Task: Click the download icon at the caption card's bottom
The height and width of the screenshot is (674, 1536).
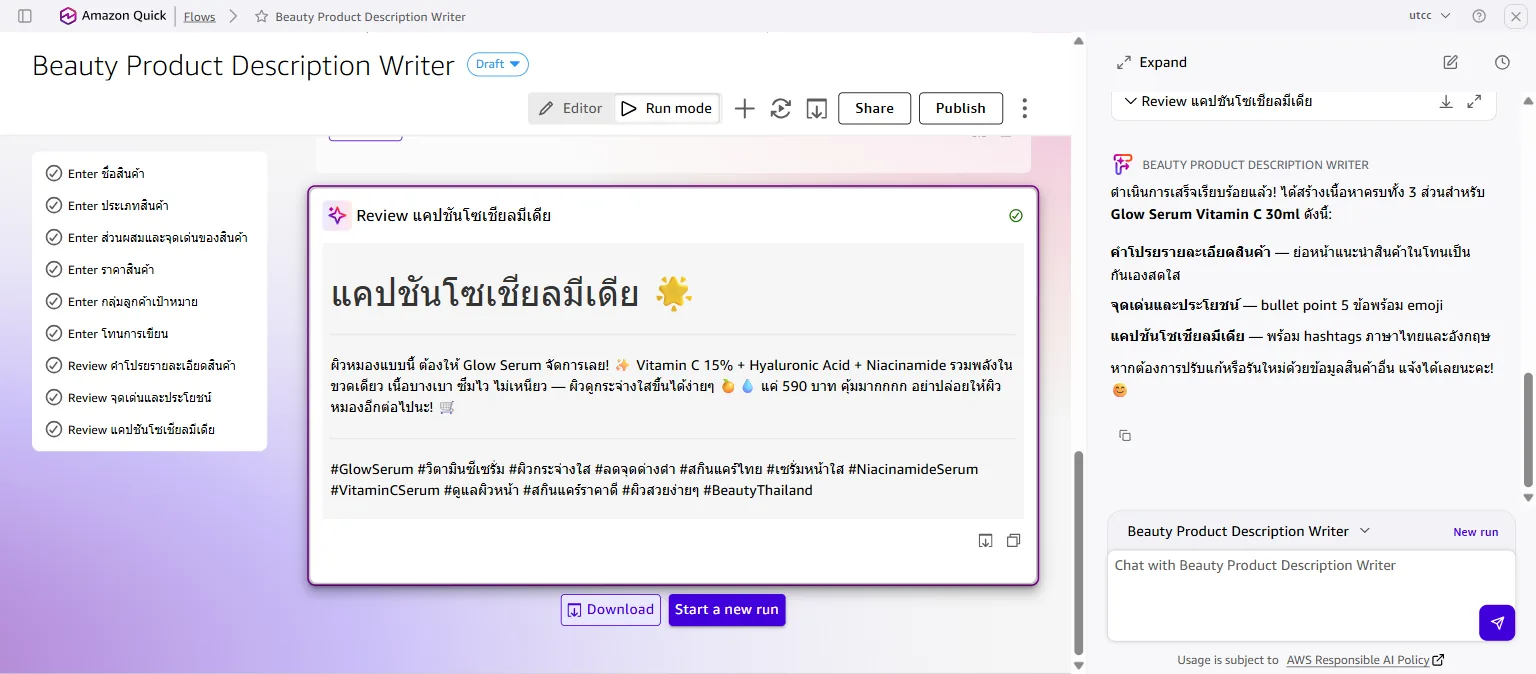Action: [x=985, y=541]
